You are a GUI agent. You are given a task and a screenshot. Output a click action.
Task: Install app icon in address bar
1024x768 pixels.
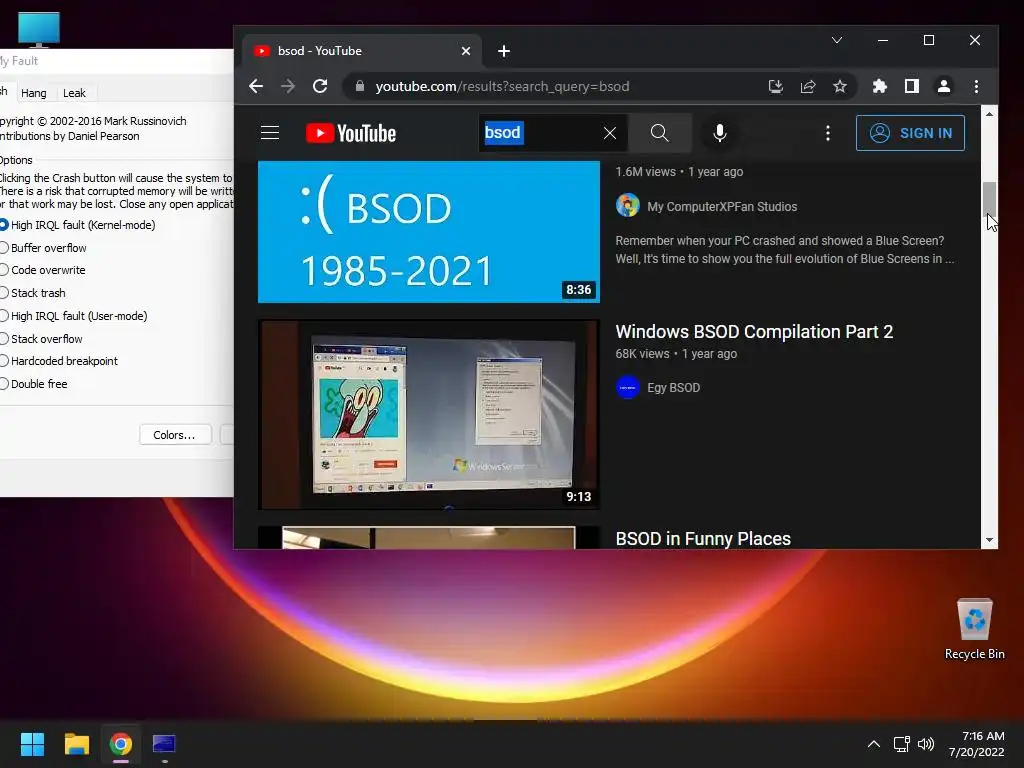775,86
